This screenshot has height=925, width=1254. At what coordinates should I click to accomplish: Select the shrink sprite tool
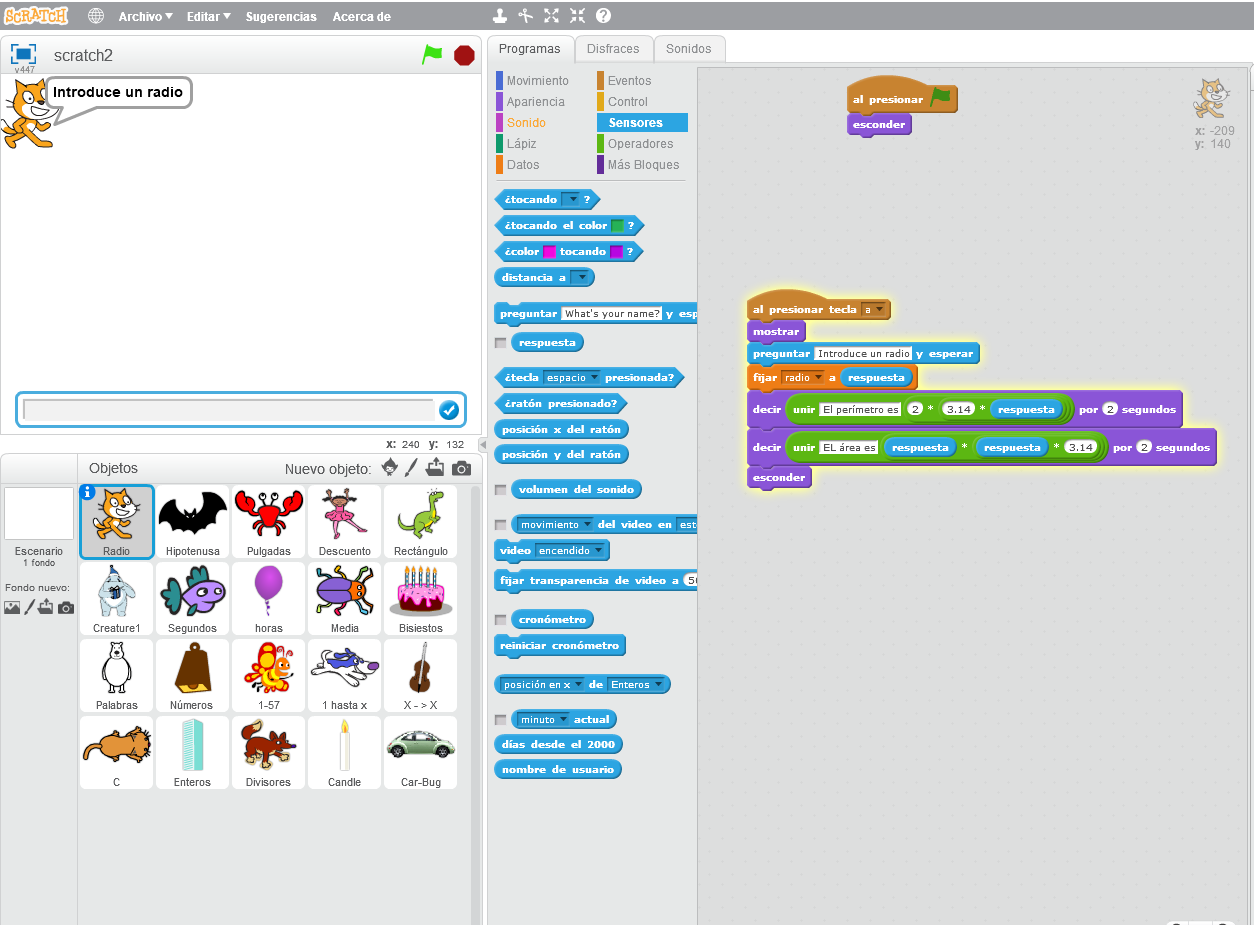tap(576, 16)
